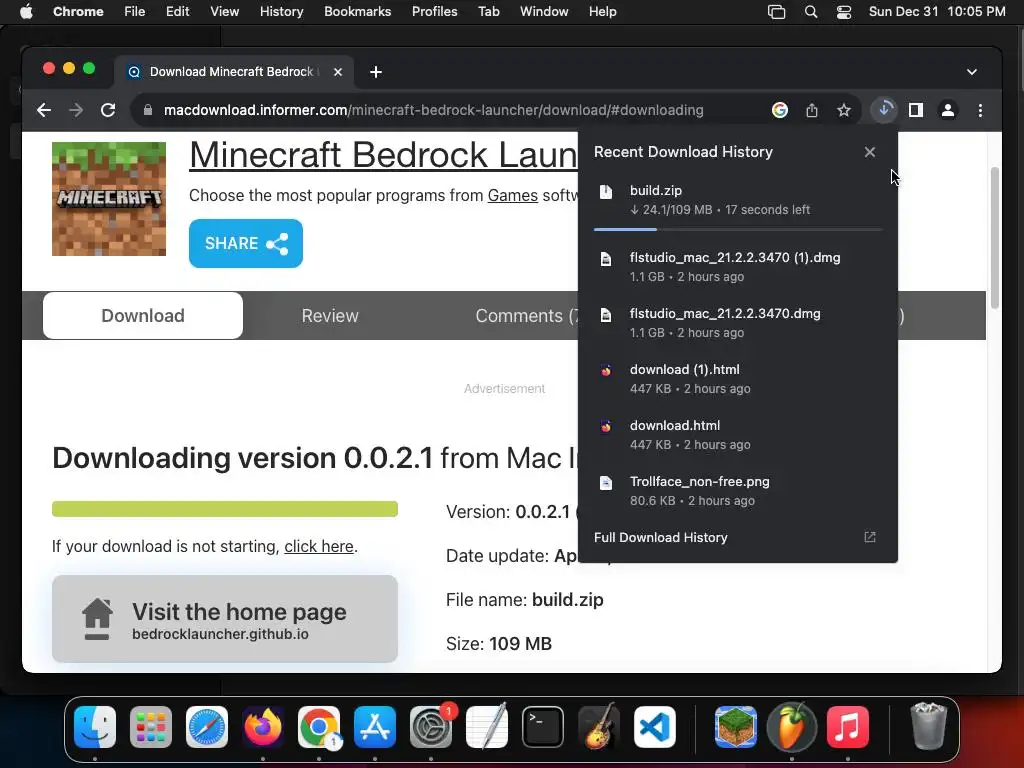
Task: Click the download (1).html Firefox icon
Action: click(x=606, y=370)
